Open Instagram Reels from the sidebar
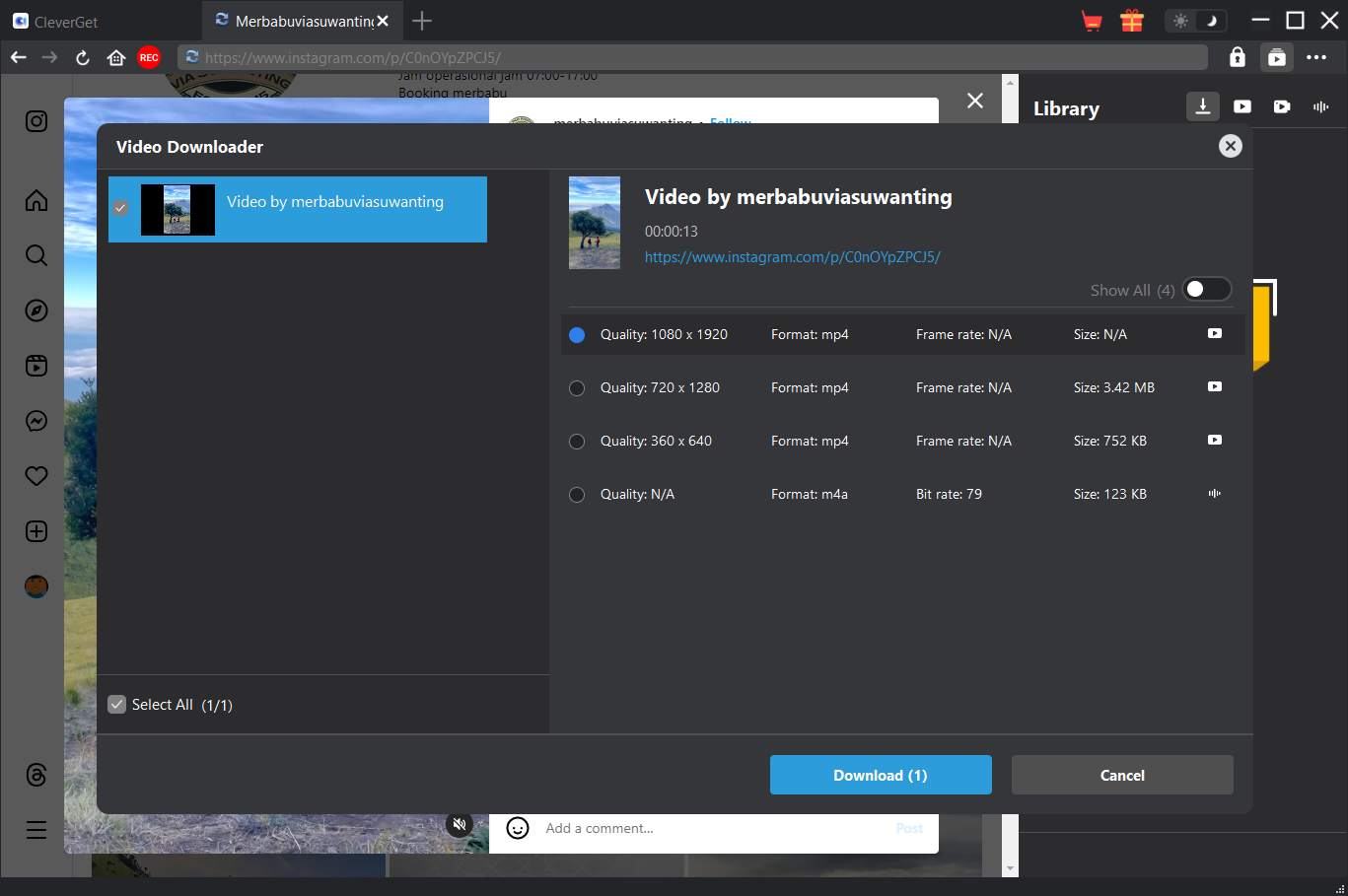 tap(36, 366)
